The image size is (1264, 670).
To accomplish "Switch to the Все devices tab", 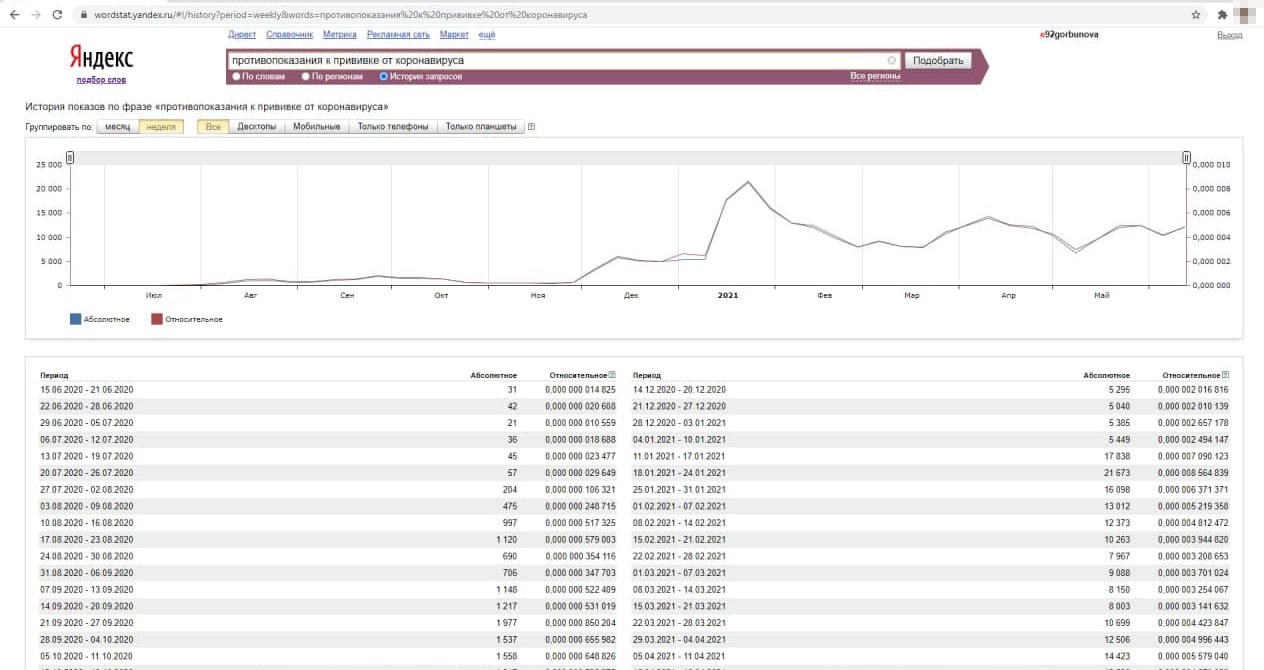I will [213, 127].
